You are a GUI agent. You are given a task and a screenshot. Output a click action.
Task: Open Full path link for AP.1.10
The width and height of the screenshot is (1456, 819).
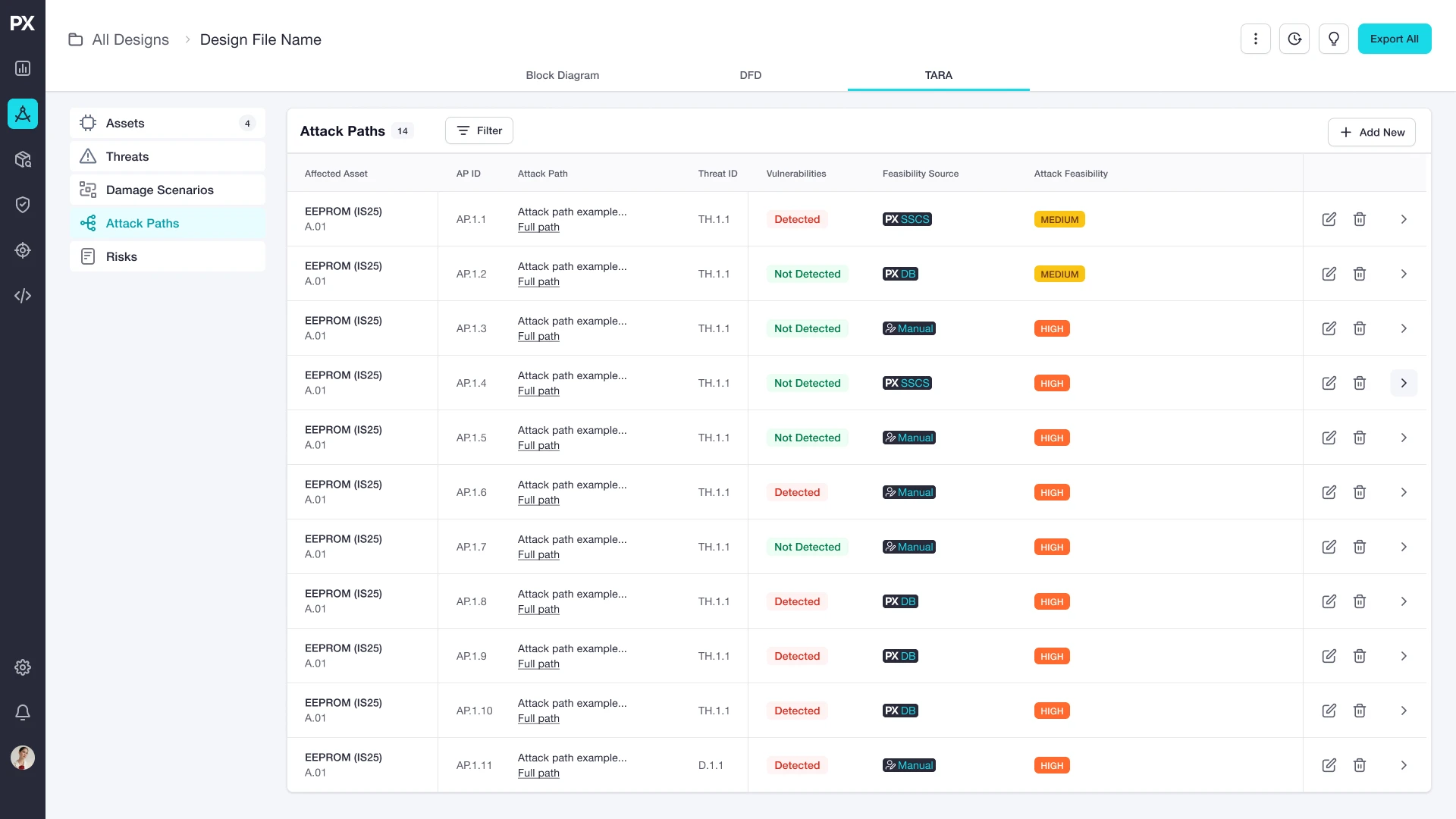538,718
